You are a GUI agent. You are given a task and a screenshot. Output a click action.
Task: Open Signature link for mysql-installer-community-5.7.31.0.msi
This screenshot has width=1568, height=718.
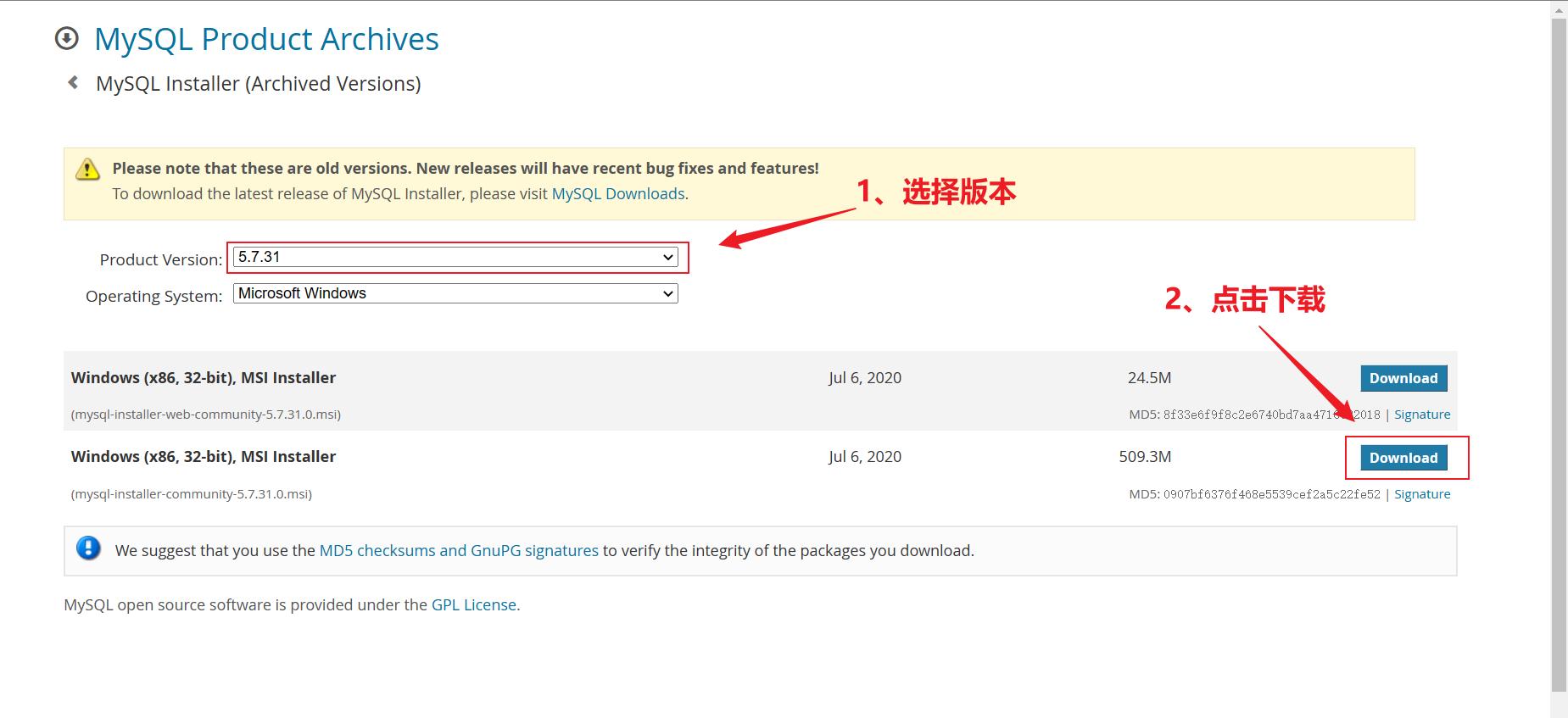1422,494
